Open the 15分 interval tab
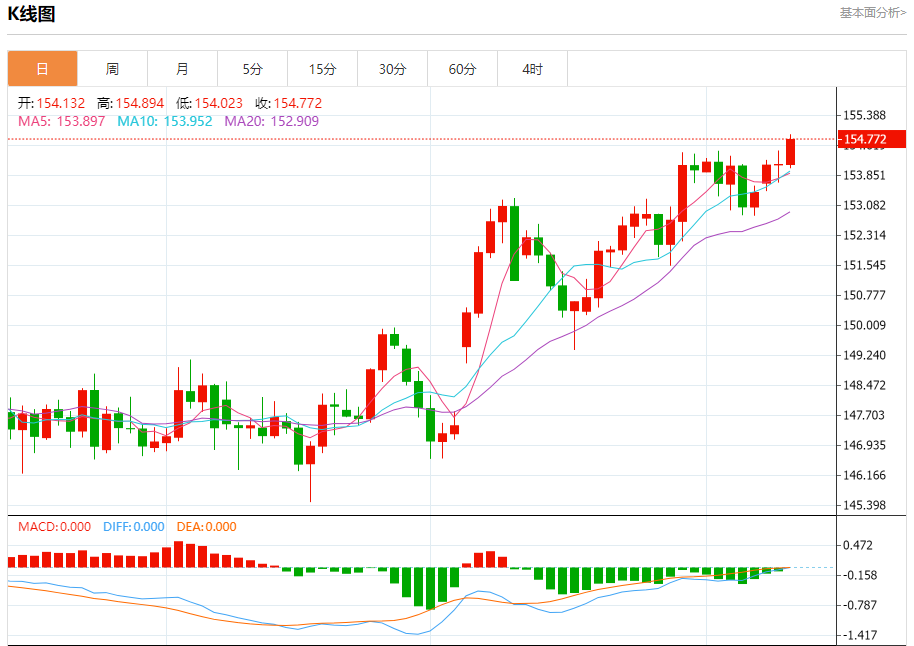 tap(322, 69)
